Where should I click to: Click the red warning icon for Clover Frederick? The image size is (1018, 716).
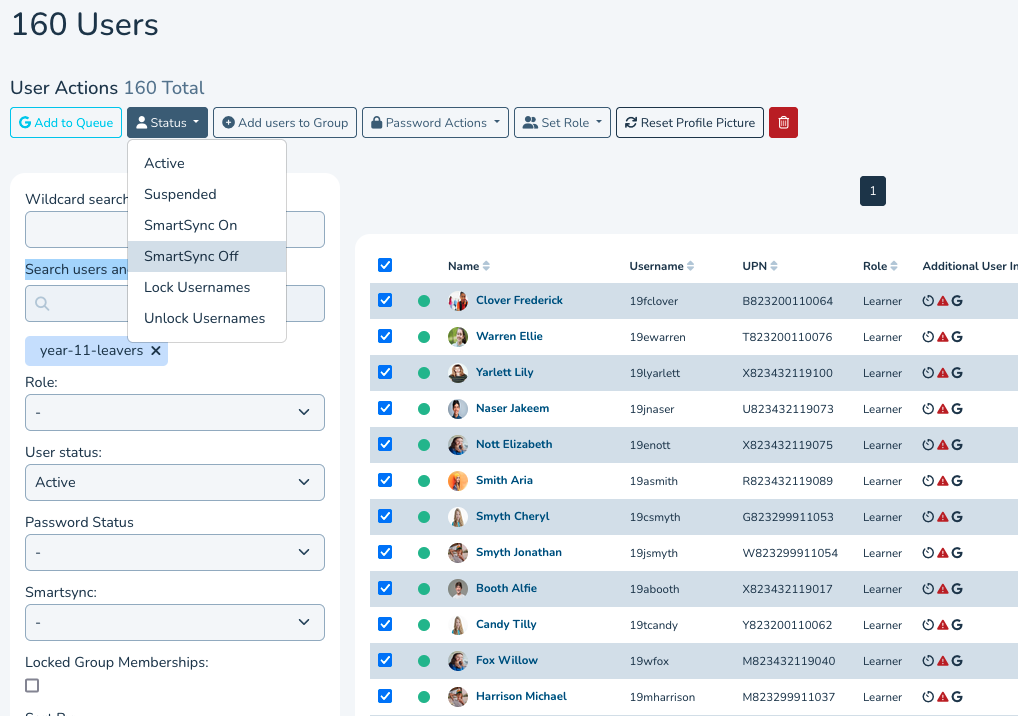(x=942, y=301)
